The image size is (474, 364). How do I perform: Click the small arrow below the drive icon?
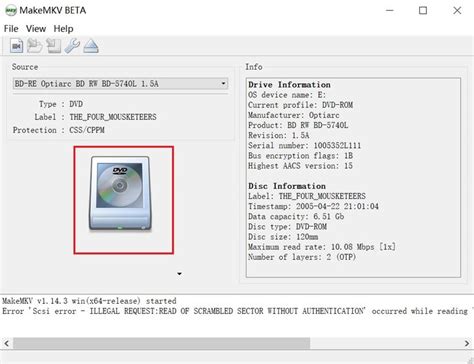(179, 274)
